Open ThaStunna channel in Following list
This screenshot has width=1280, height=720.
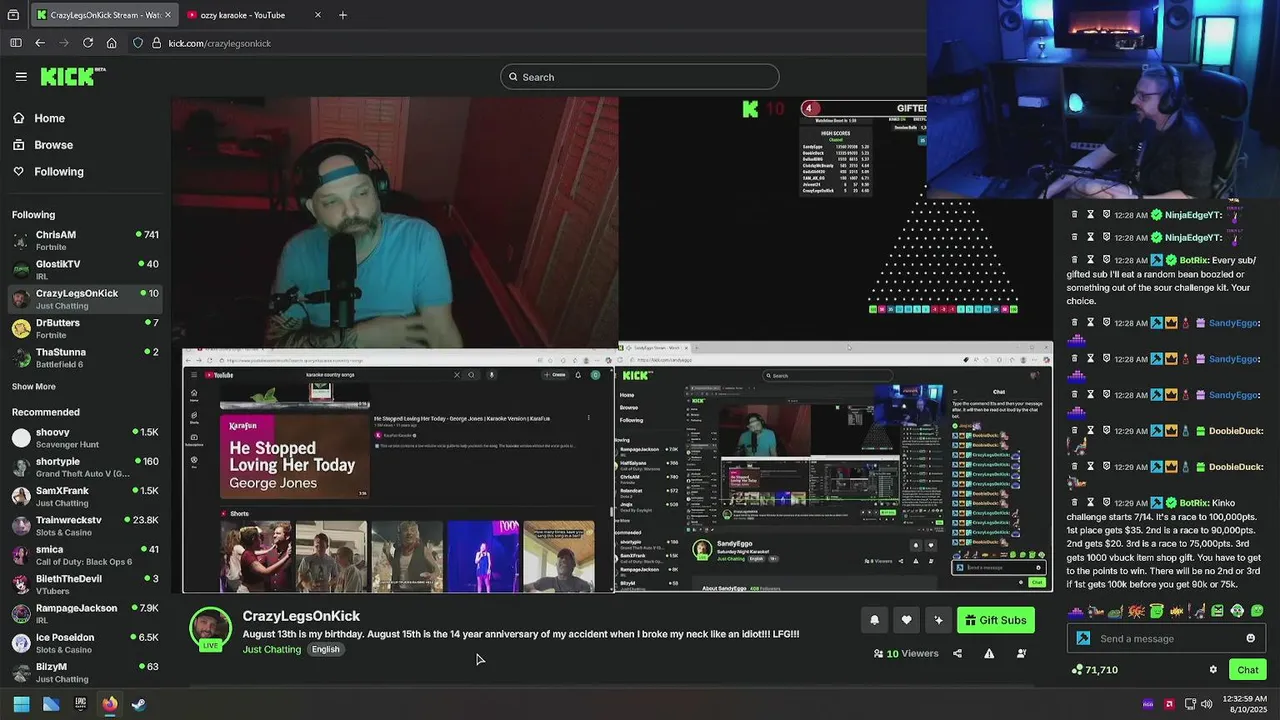pos(85,357)
